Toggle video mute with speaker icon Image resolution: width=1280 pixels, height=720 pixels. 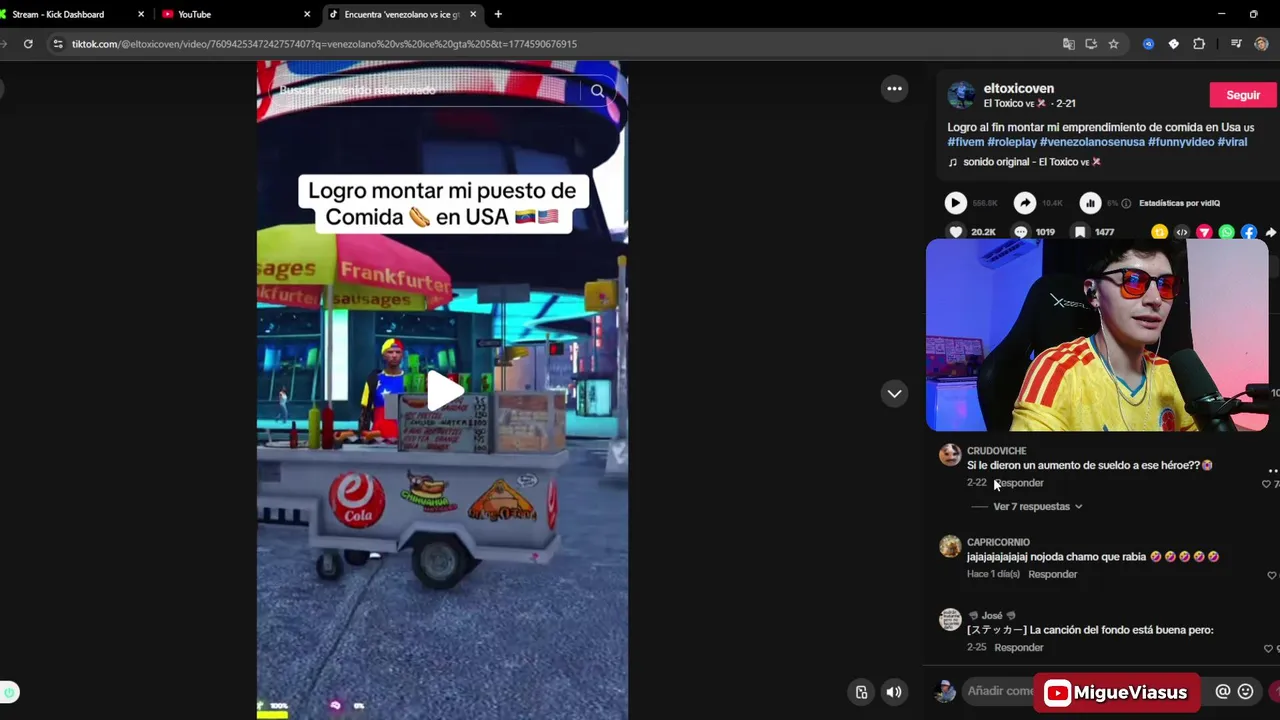(894, 692)
